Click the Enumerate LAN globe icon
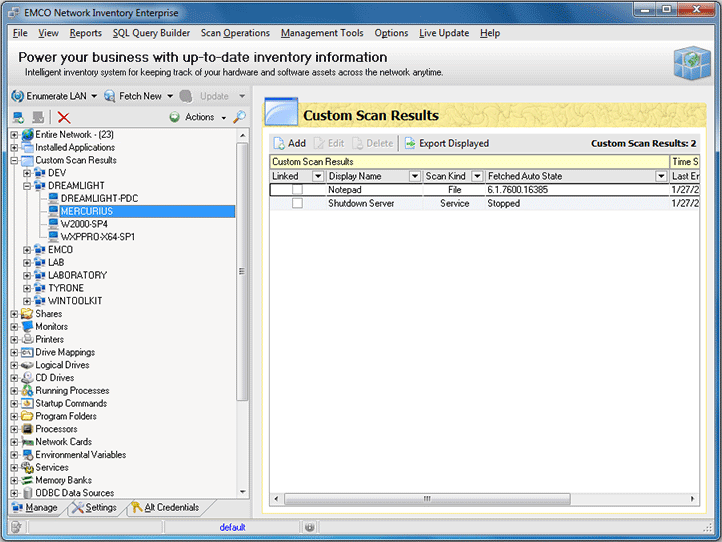The image size is (722, 542). point(18,96)
